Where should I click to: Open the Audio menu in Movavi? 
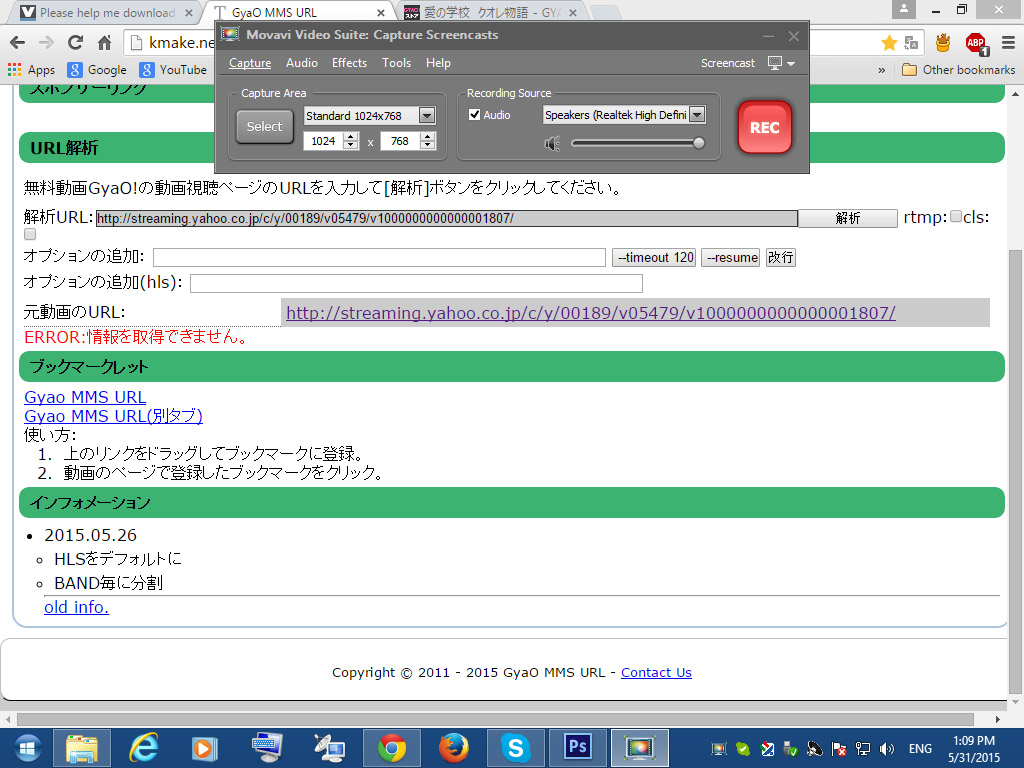point(302,63)
